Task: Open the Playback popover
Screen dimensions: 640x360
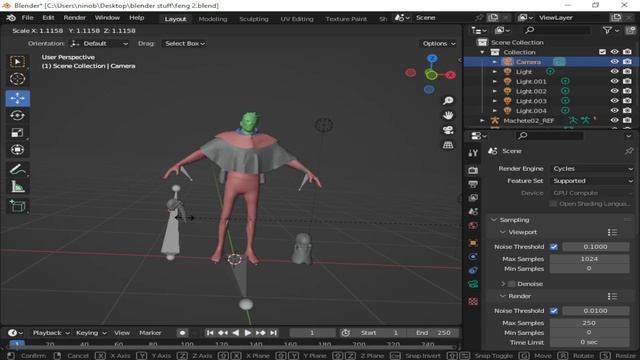Action: click(x=51, y=333)
